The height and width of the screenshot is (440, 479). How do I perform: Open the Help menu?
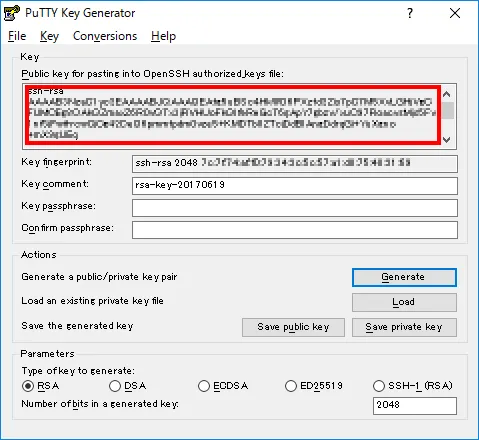tap(163, 36)
